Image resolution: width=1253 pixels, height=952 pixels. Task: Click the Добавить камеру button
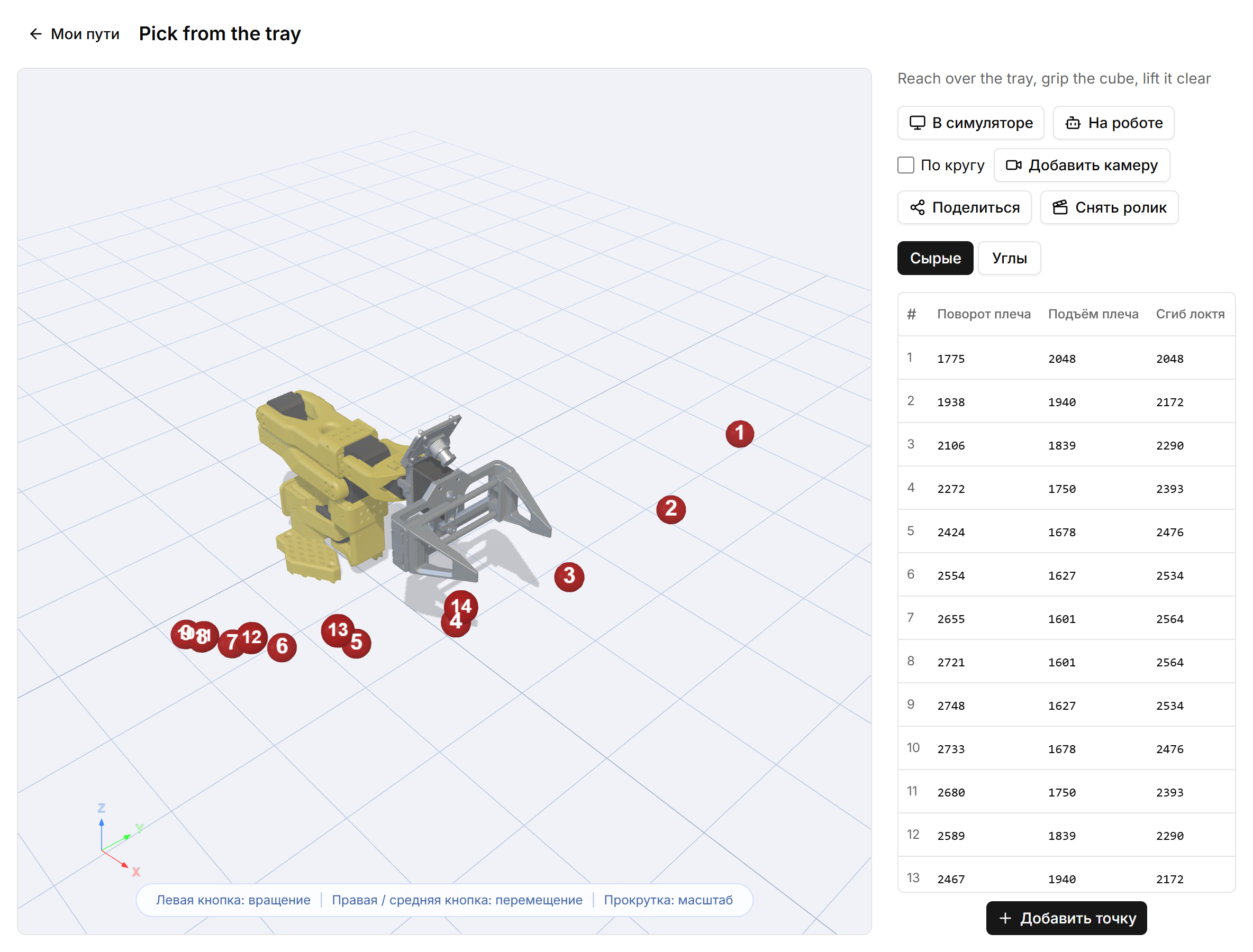point(1081,165)
